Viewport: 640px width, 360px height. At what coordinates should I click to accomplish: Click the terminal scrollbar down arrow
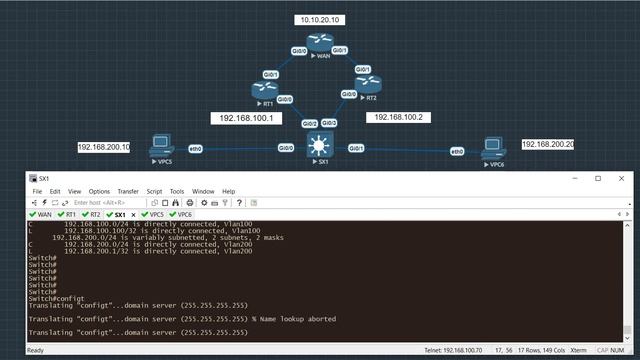627,338
